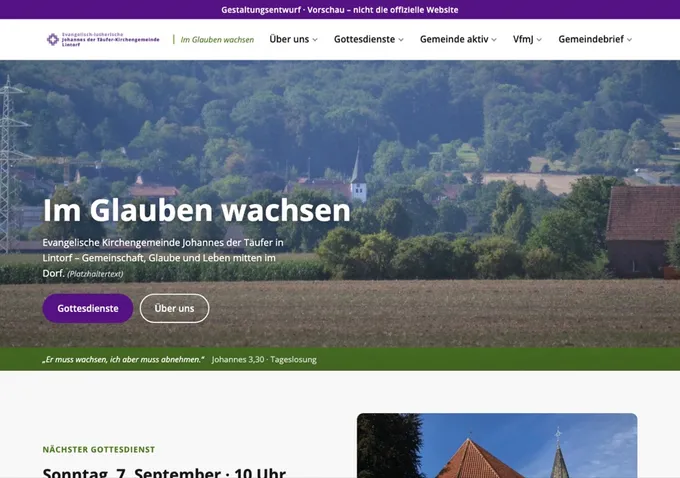Expand the chevron beside Gottesdienste in navigation
The height and width of the screenshot is (478, 680).
[401, 40]
